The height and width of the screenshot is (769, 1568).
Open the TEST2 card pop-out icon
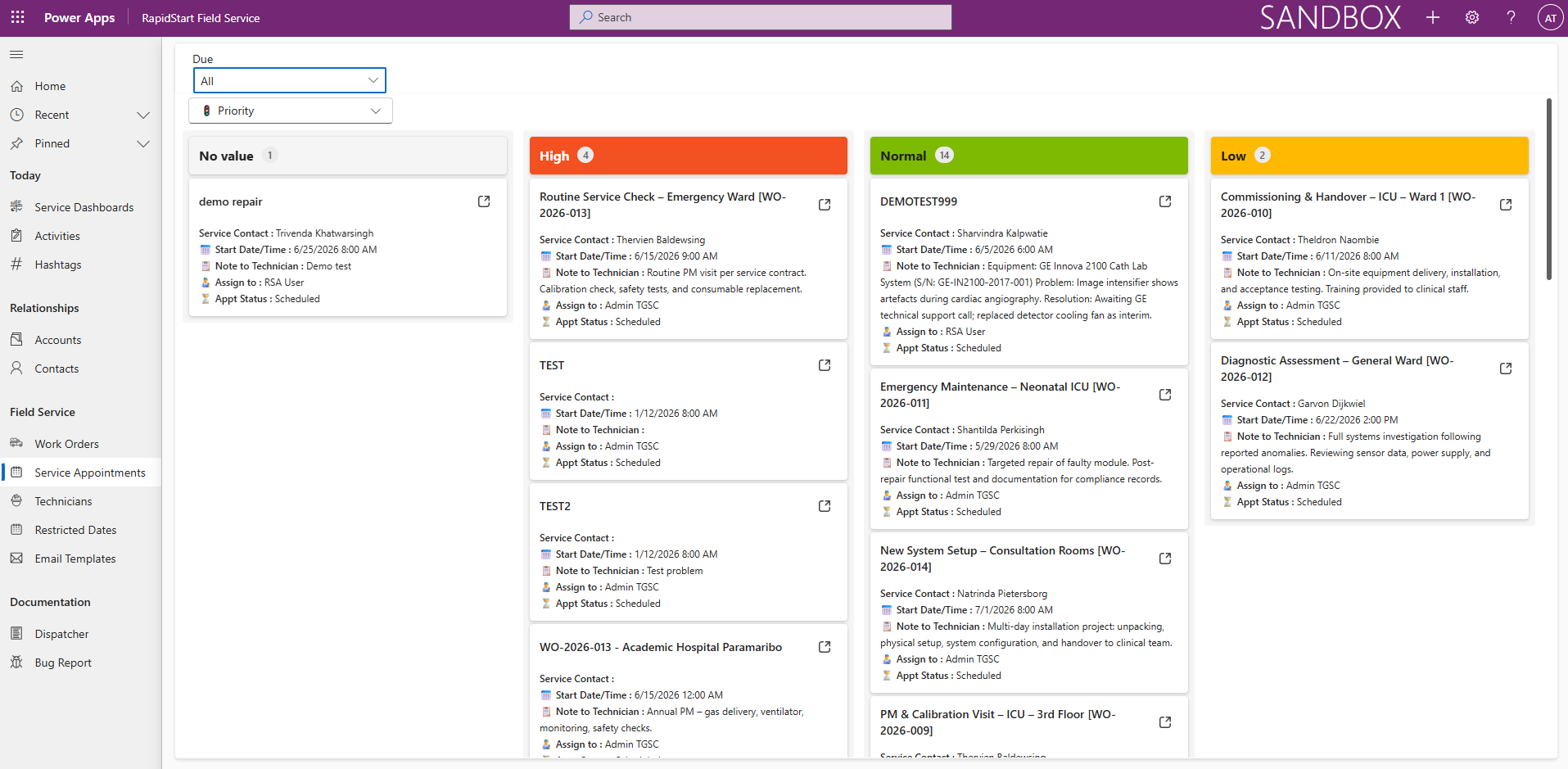click(825, 506)
